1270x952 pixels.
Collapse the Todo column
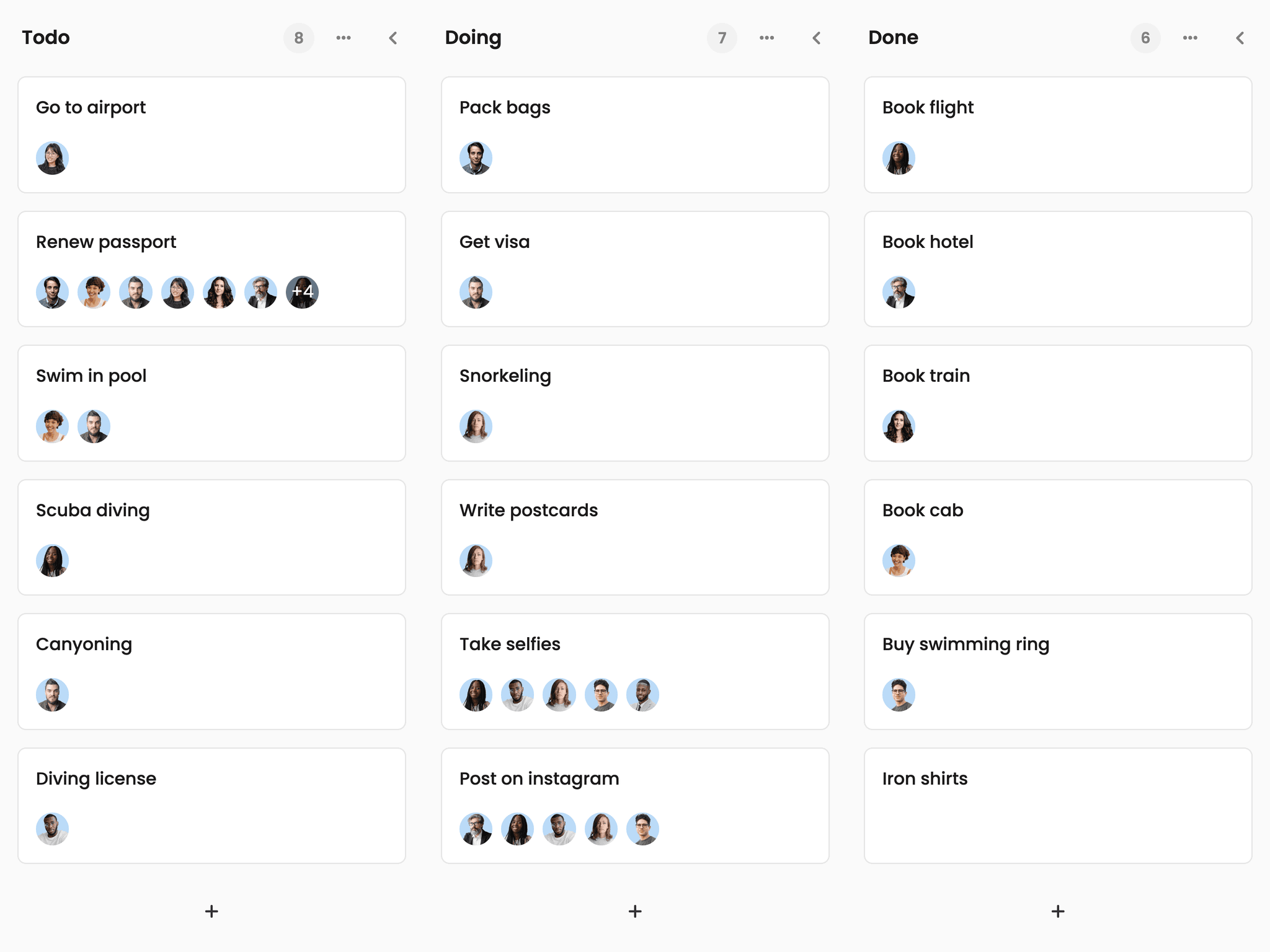pyautogui.click(x=393, y=38)
